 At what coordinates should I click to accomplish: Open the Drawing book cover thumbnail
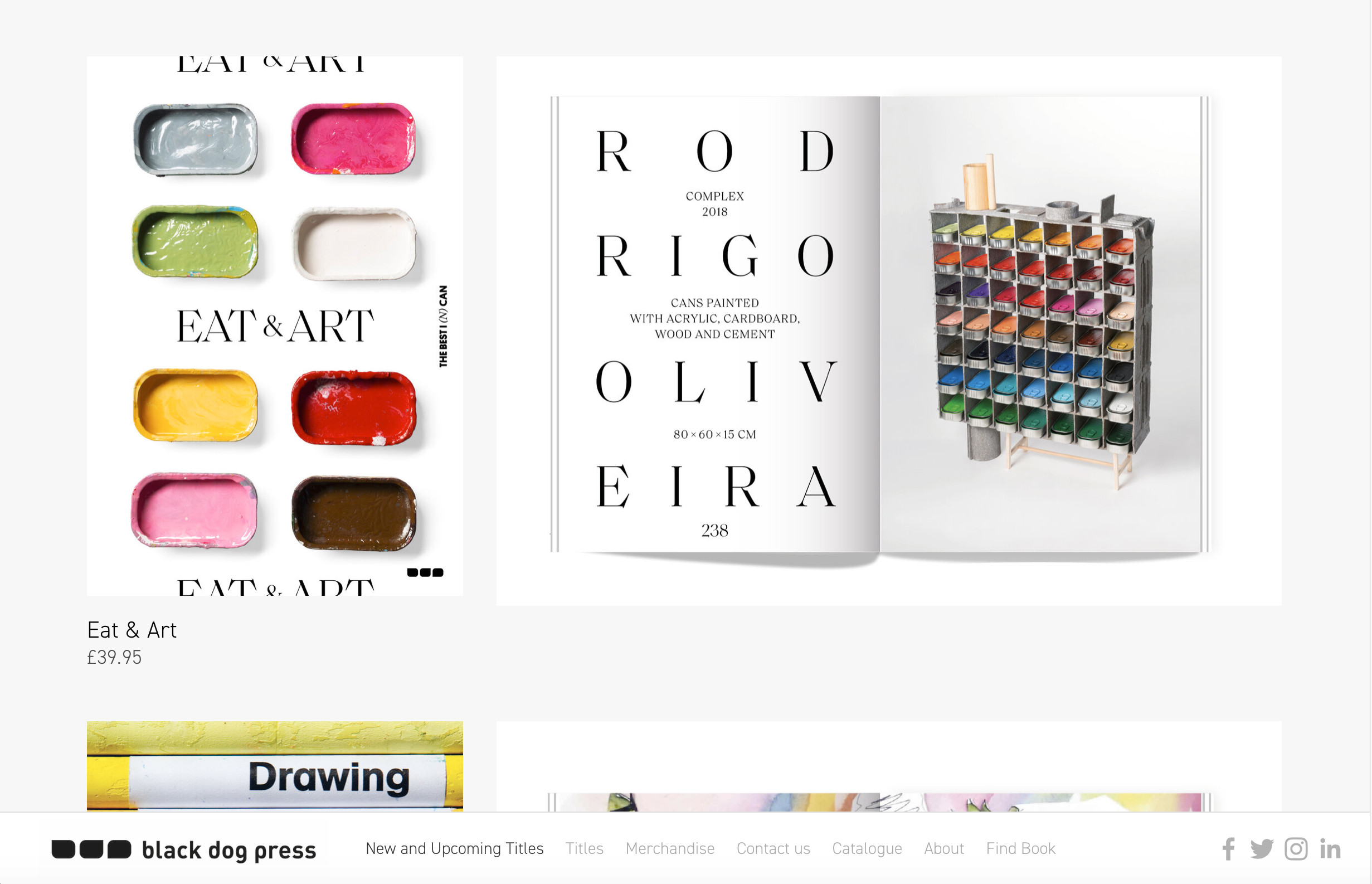275,766
